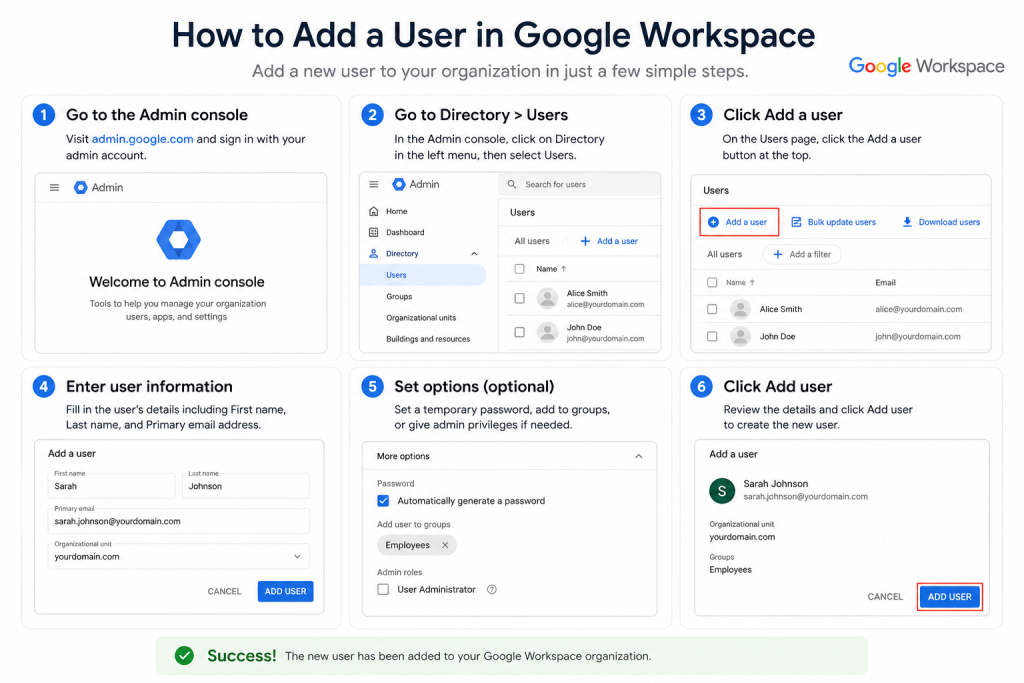
Task: Select Groups under Directory
Action: (399, 296)
